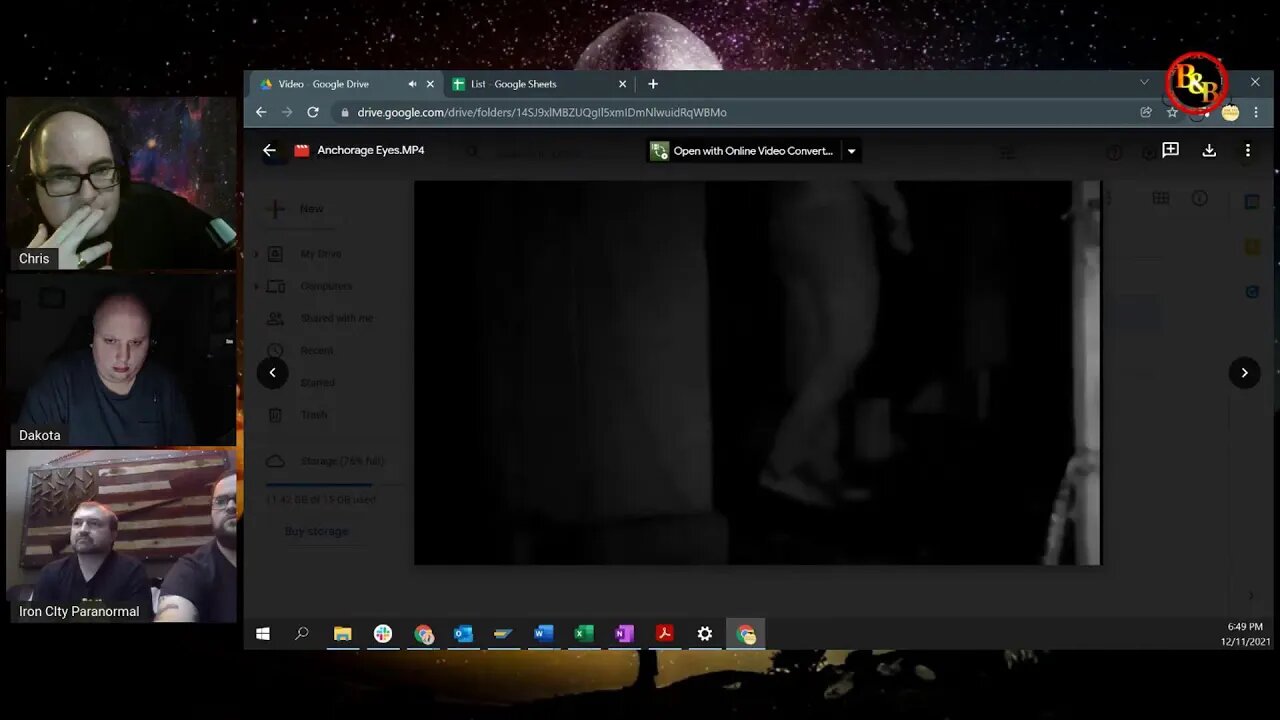1280x720 pixels.
Task: Open the Chrome profile avatar
Action: 1230,112
